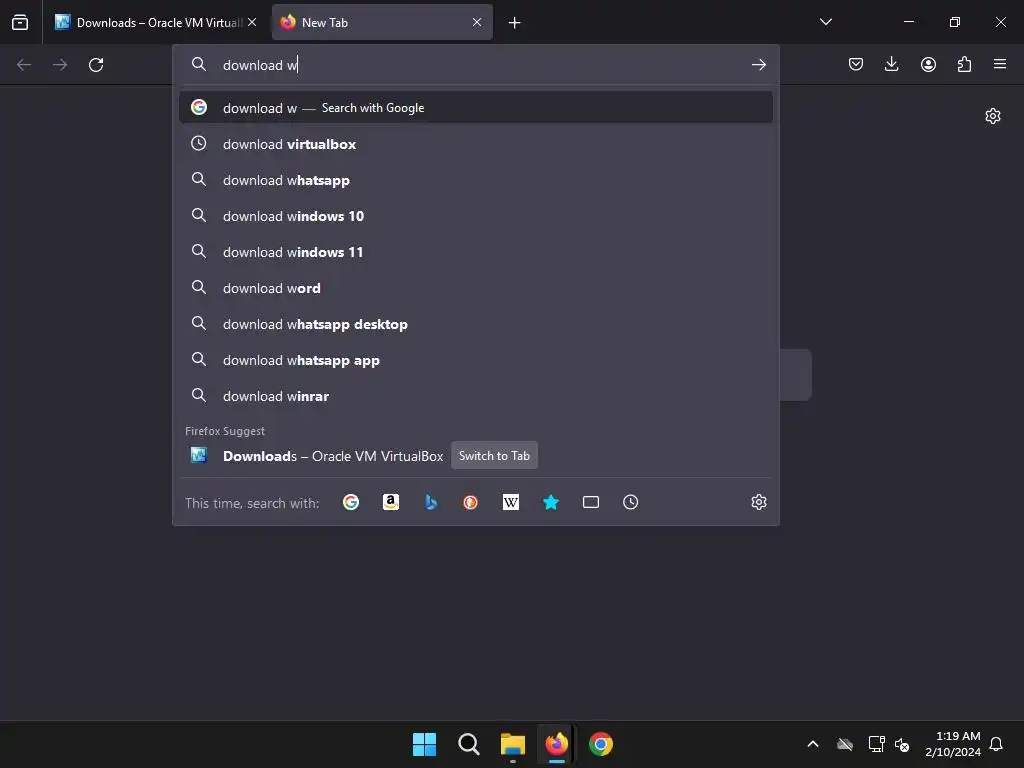Viewport: 1024px width, 768px height.
Task: Show hidden system tray icons chevron
Action: [813, 744]
